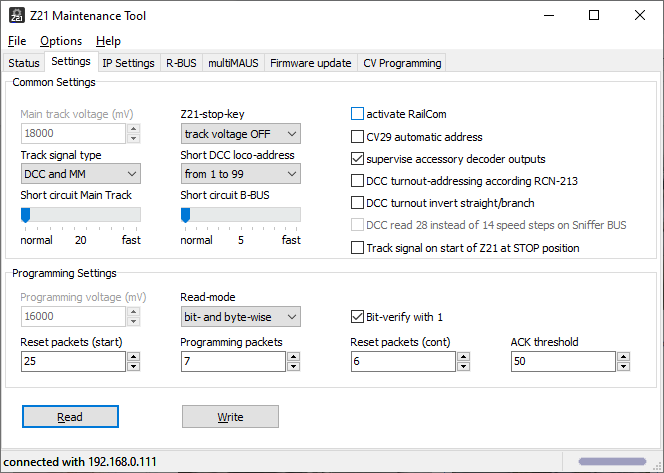Click the Read button

(70, 417)
